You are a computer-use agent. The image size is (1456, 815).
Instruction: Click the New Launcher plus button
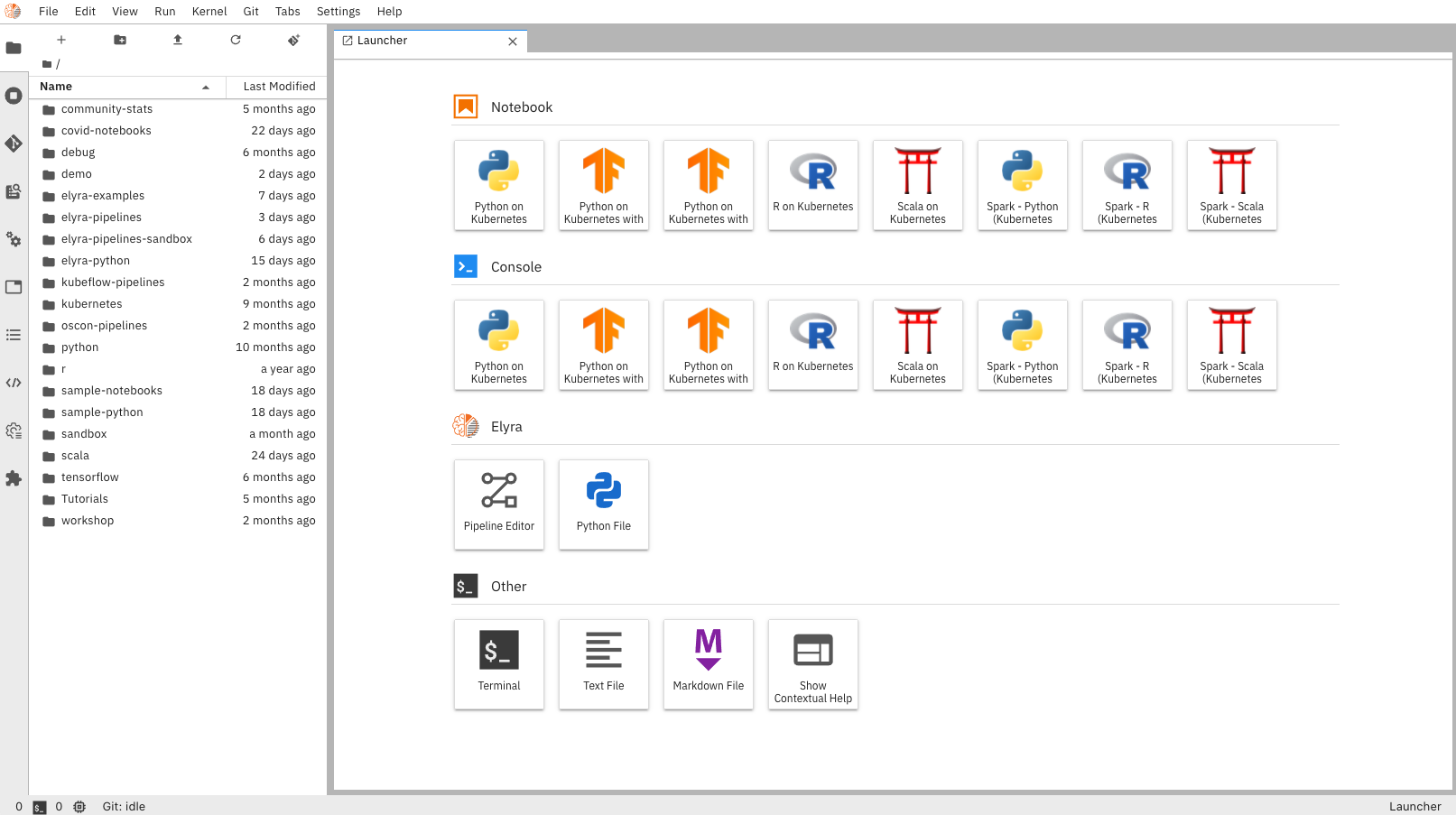[x=61, y=40]
